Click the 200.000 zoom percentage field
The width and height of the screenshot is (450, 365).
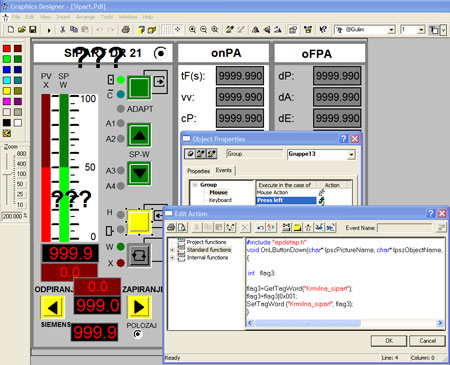click(13, 216)
